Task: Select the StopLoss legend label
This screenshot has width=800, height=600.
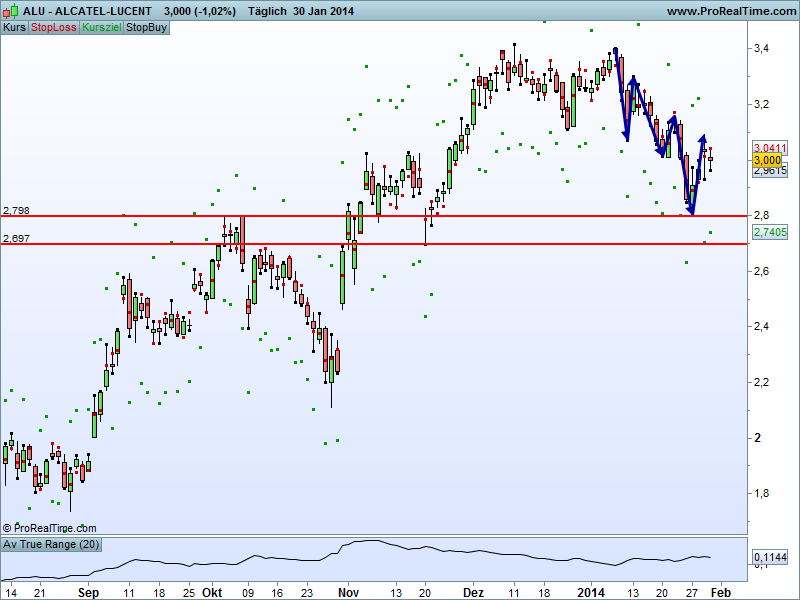Action: tap(54, 28)
